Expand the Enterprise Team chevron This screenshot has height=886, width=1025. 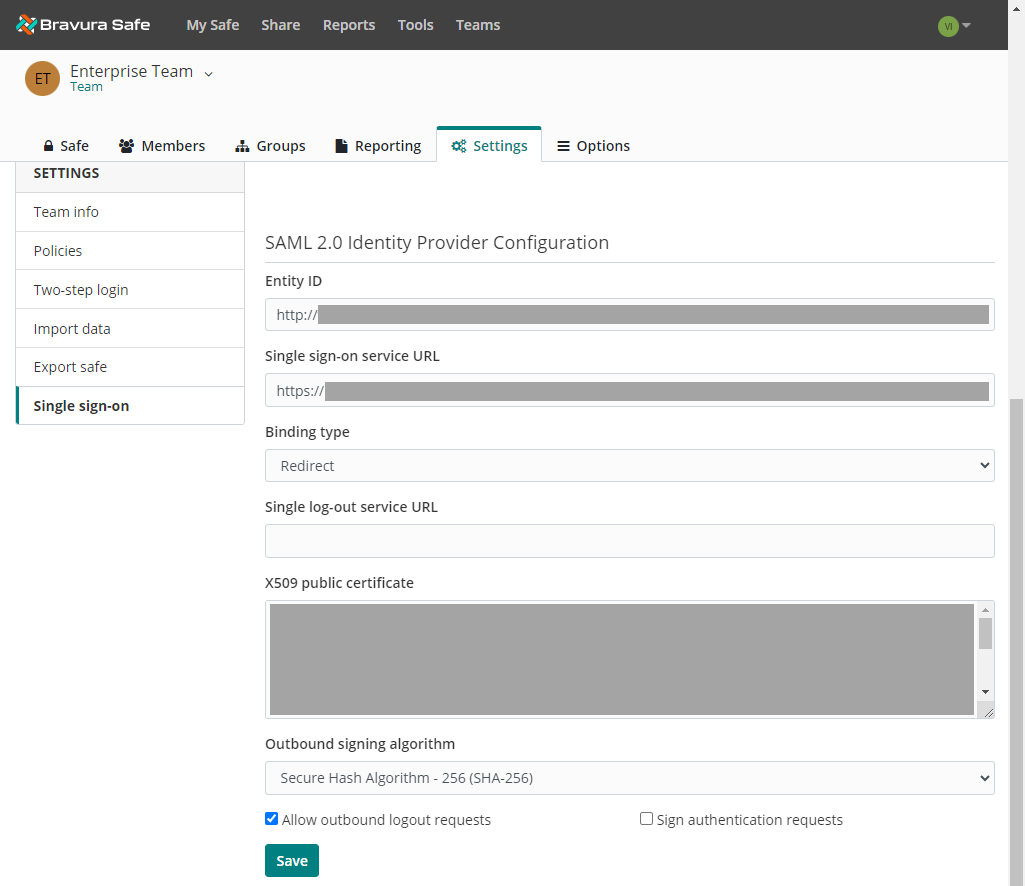208,73
